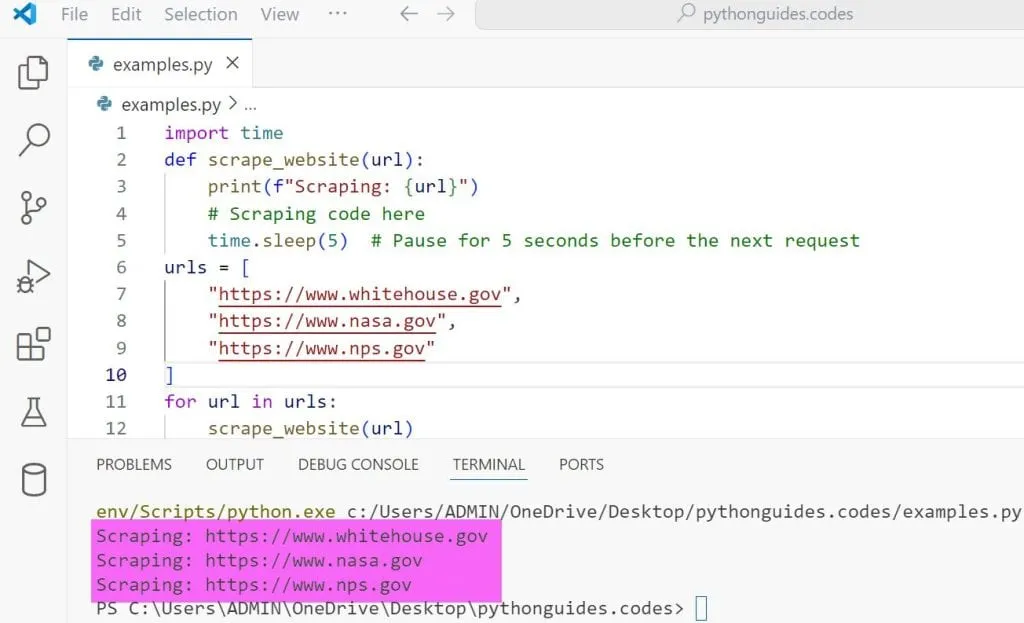The height and width of the screenshot is (623, 1024).
Task: Open the Search view icon
Action: tap(33, 141)
